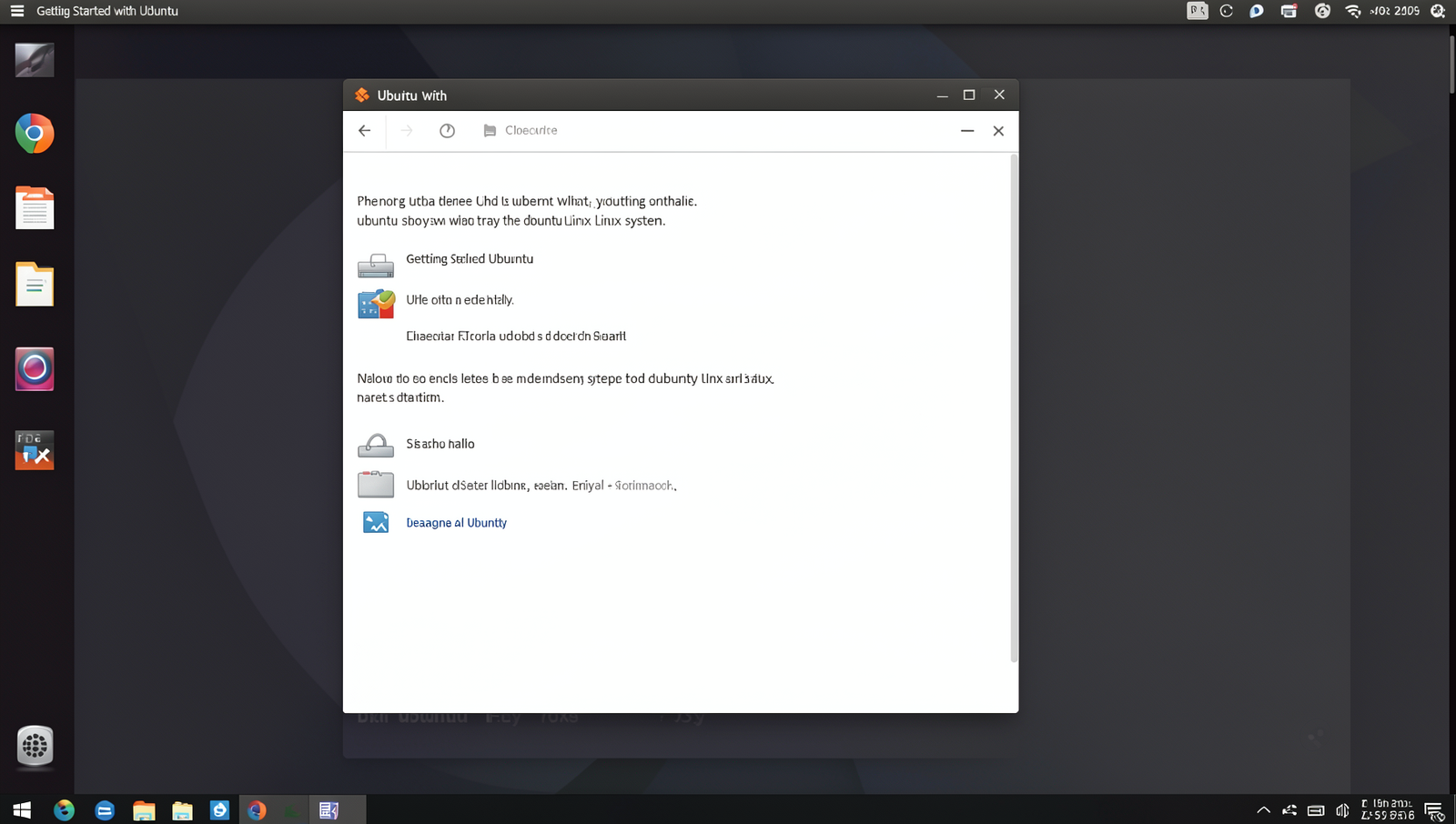Click the round swirl icon left of Wi-Fi
The width and height of the screenshot is (1456, 824).
(1322, 11)
